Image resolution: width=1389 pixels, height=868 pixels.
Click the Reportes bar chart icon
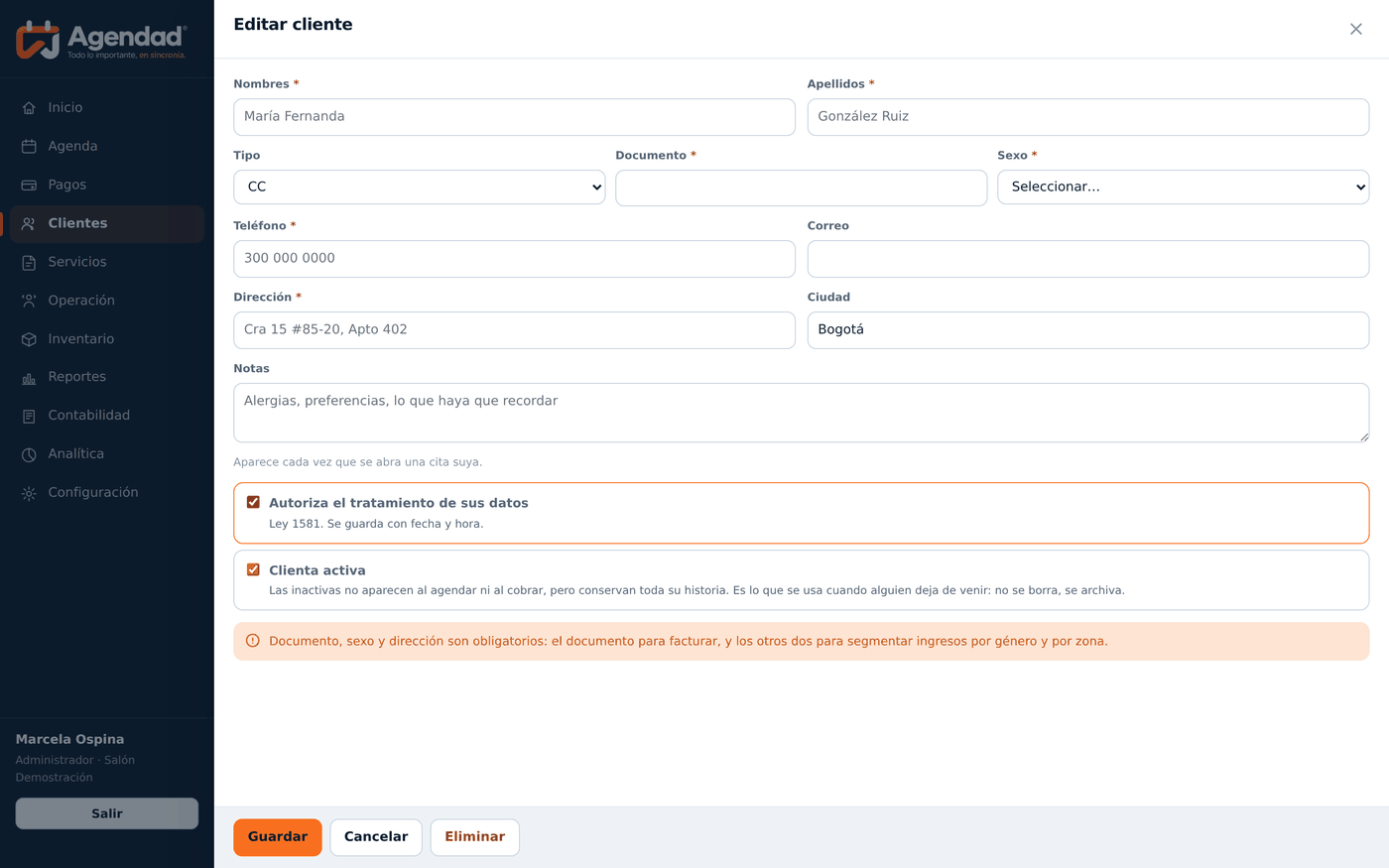[29, 378]
